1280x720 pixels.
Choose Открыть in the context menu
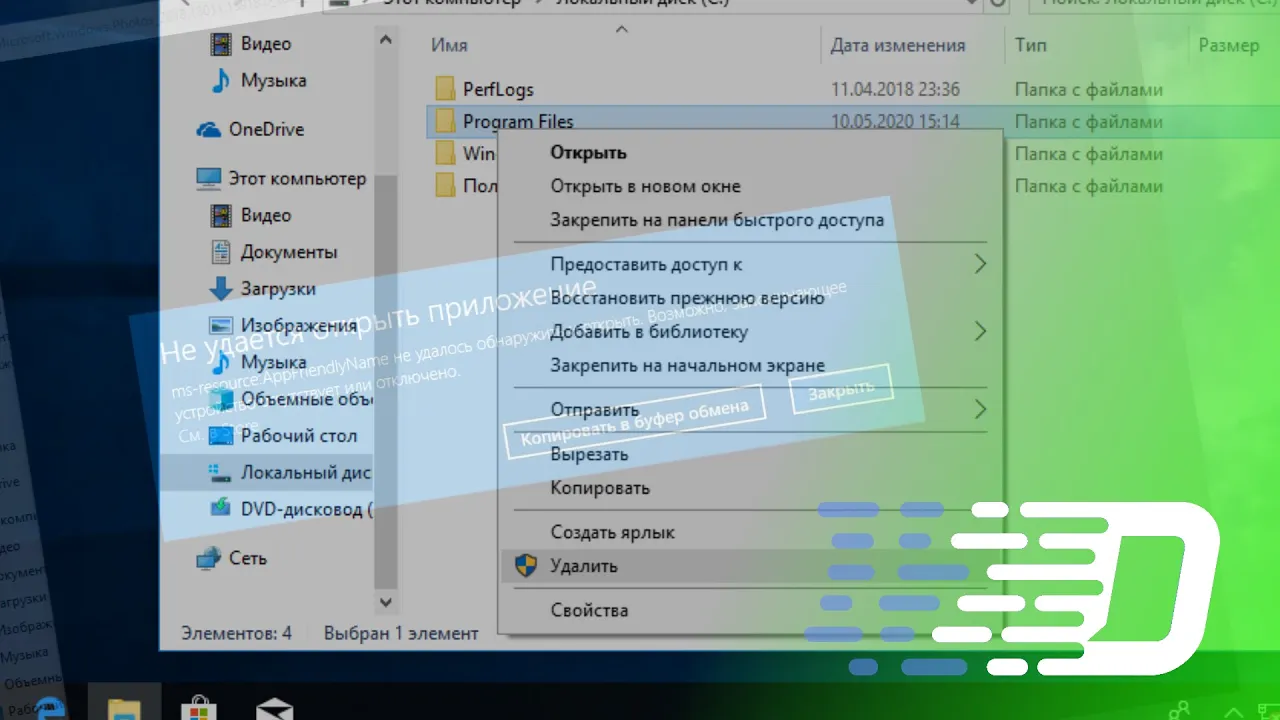point(588,153)
